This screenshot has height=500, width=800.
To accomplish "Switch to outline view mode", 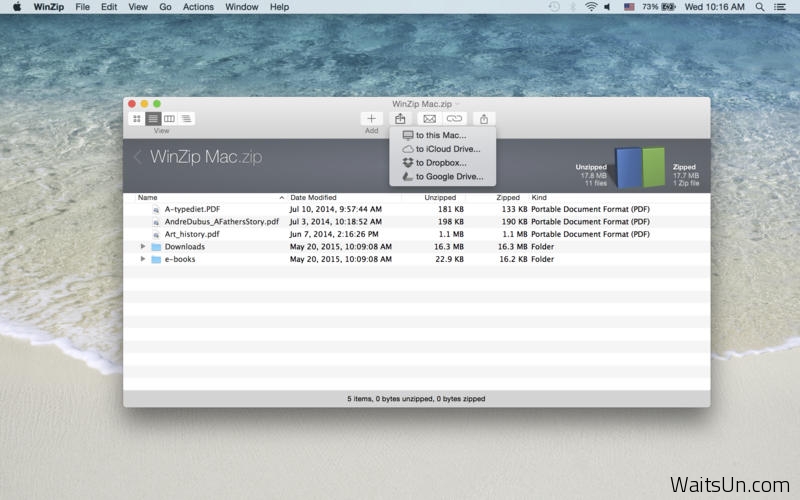I will coord(186,119).
